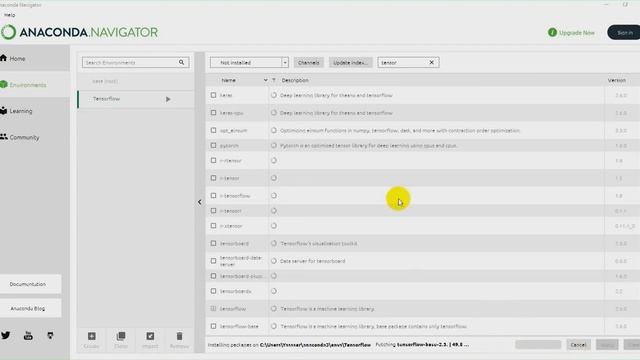Screen dimensions: 640x360
Task: Click the status circle for opt_einsum row
Action: (x=273, y=130)
